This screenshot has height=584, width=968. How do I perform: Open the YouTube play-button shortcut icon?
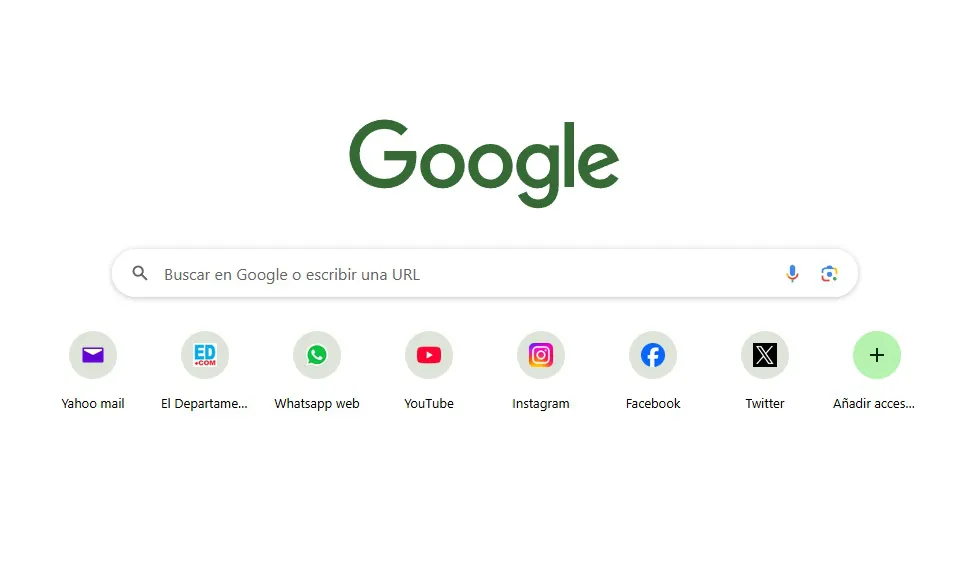point(429,355)
